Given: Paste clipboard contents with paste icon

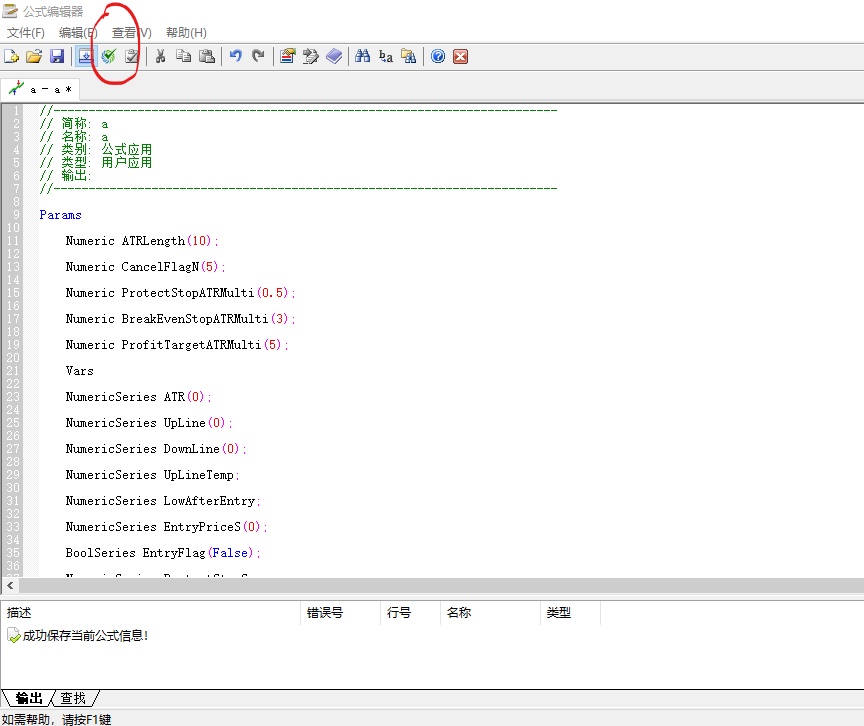Looking at the screenshot, I should (207, 56).
